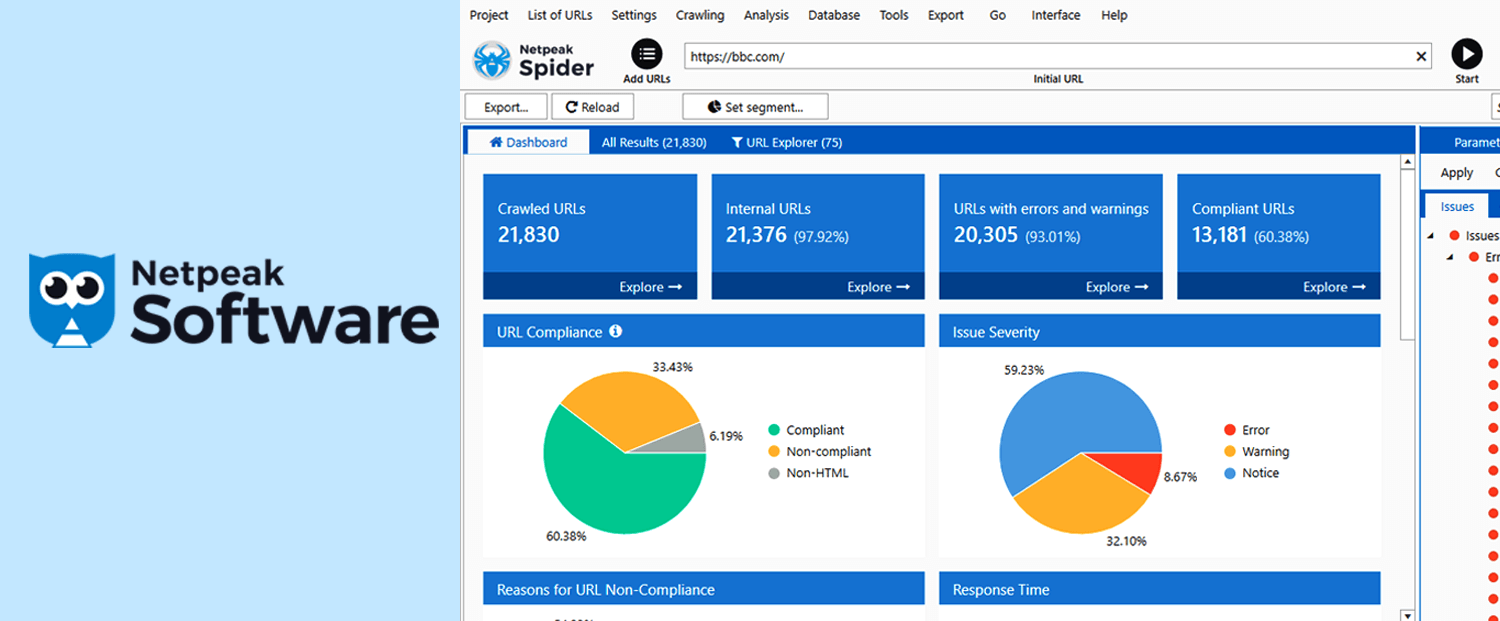Select the Warning legend entry
Image resolution: width=1500 pixels, height=621 pixels.
pyautogui.click(x=1256, y=451)
